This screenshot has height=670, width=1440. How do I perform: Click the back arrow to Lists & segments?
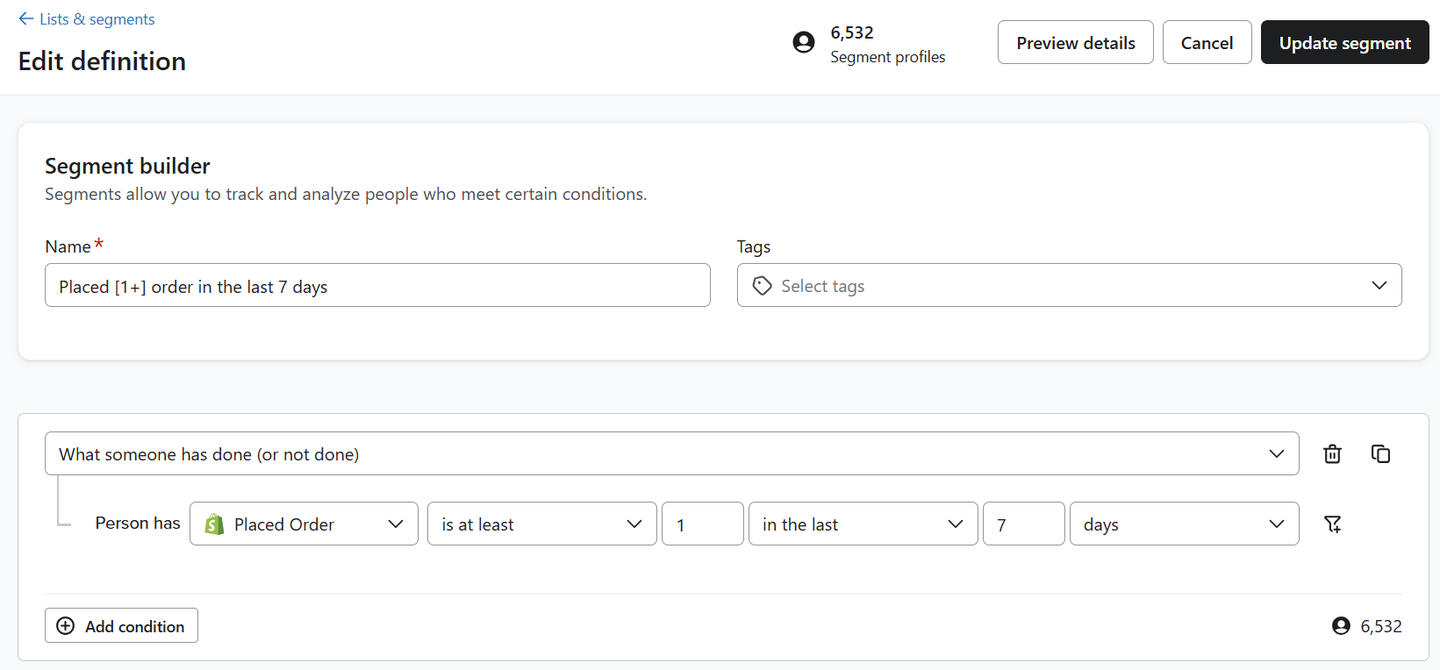[26, 19]
